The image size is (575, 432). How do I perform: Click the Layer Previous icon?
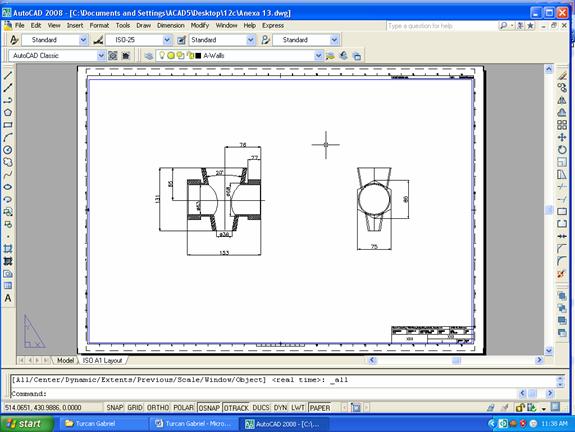343,56
